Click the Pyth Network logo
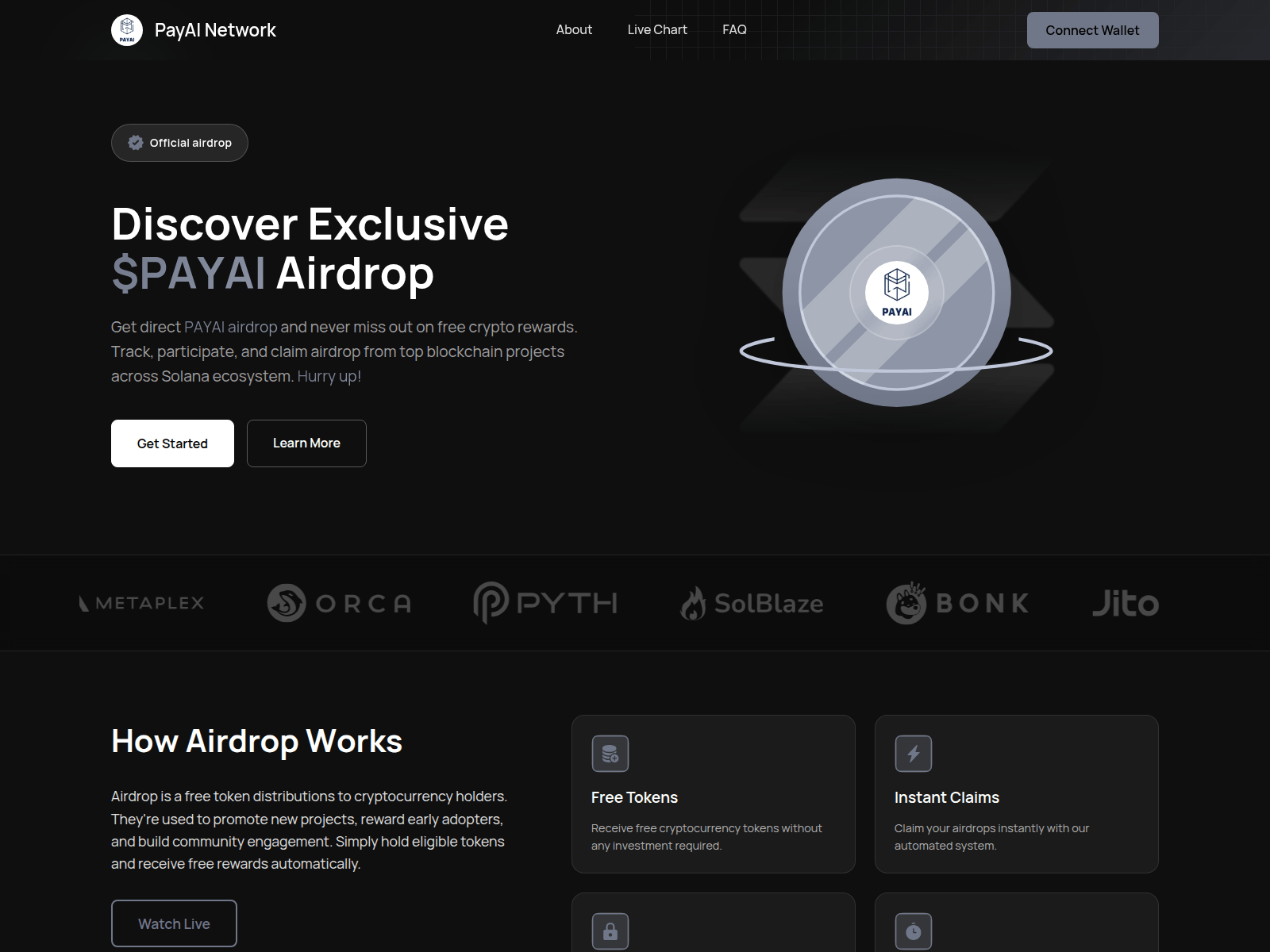Image resolution: width=1270 pixels, height=952 pixels. [545, 603]
